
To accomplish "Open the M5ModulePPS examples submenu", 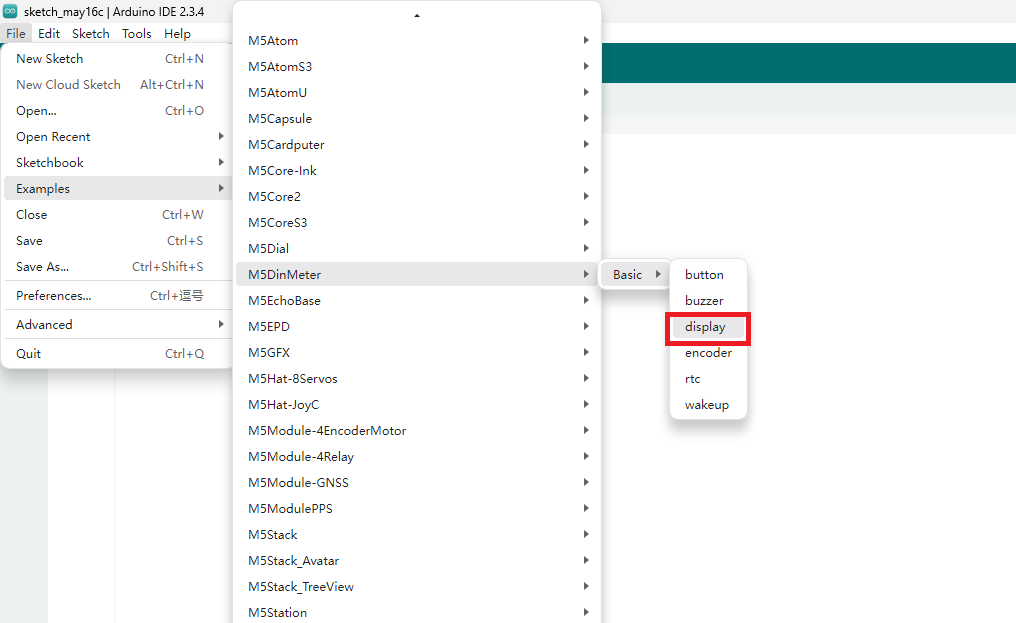I will [x=417, y=508].
